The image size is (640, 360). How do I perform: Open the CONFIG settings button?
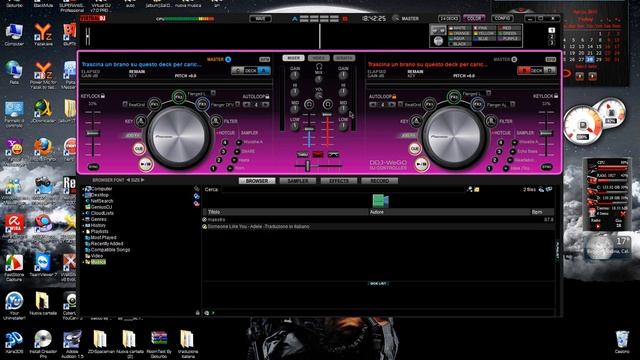click(502, 18)
